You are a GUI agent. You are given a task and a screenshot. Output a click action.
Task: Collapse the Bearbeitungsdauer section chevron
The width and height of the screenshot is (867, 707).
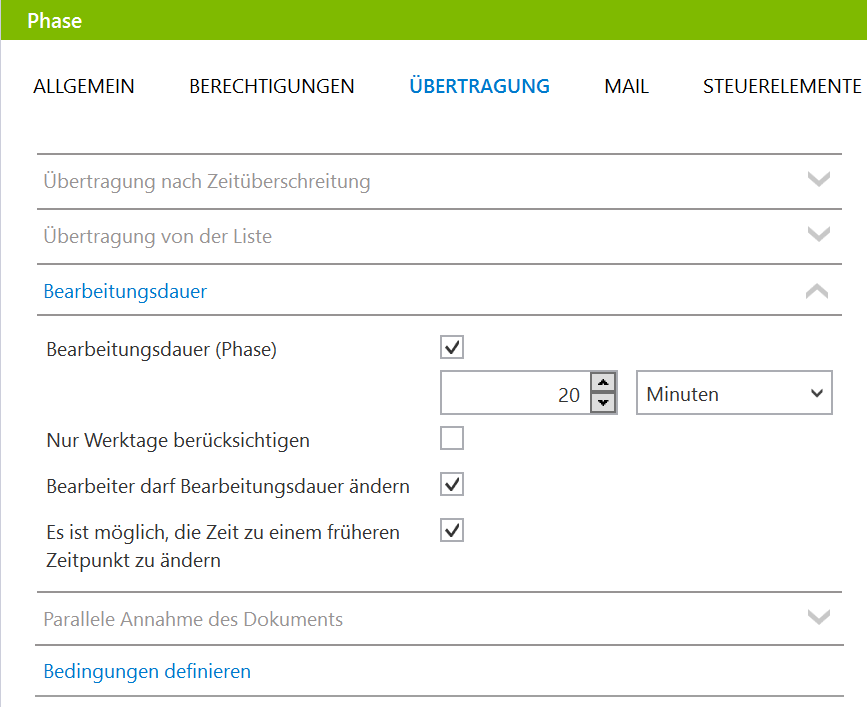tap(817, 291)
